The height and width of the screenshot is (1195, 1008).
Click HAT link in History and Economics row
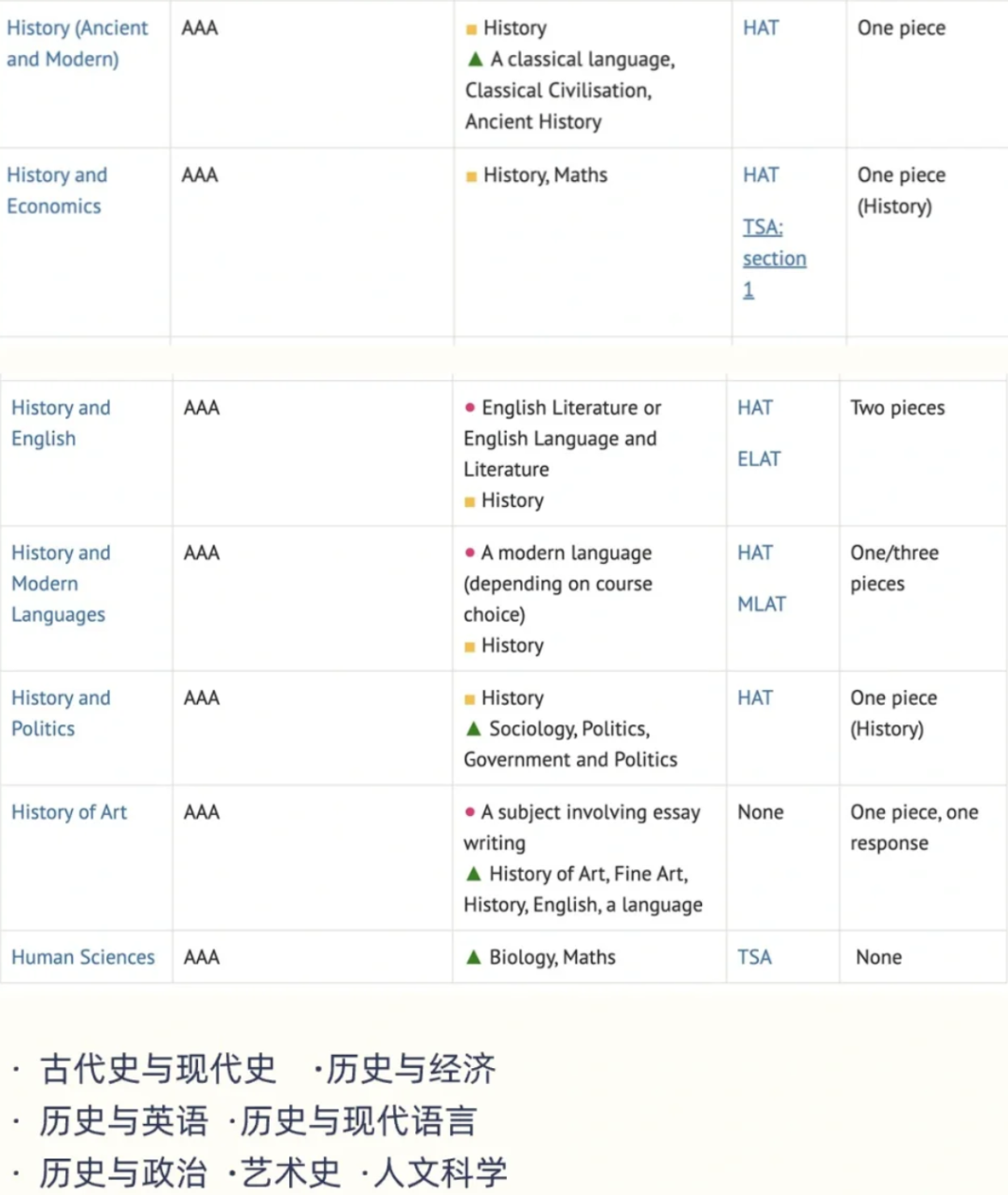[x=761, y=176]
